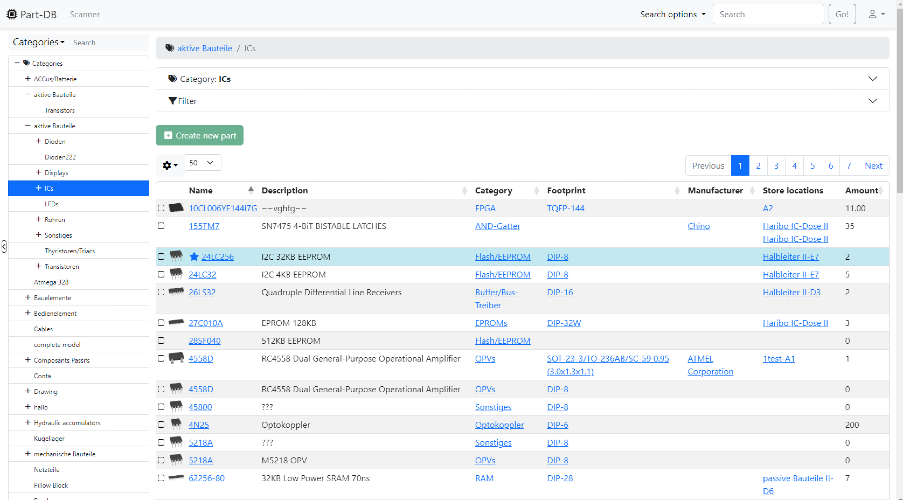The width and height of the screenshot is (903, 500).
Task: Go to page 3 in pagination
Action: click(776, 165)
